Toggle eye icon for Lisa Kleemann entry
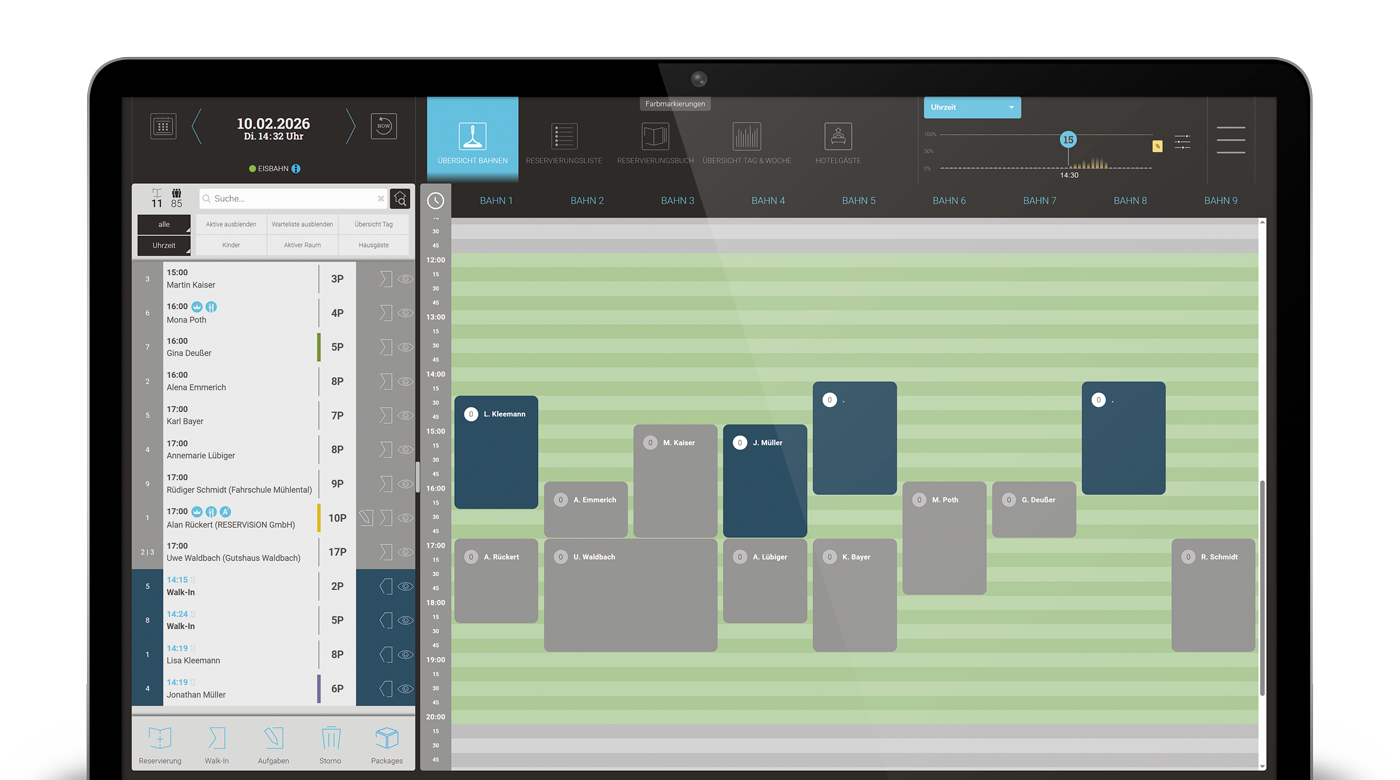The width and height of the screenshot is (1400, 780). 405,655
